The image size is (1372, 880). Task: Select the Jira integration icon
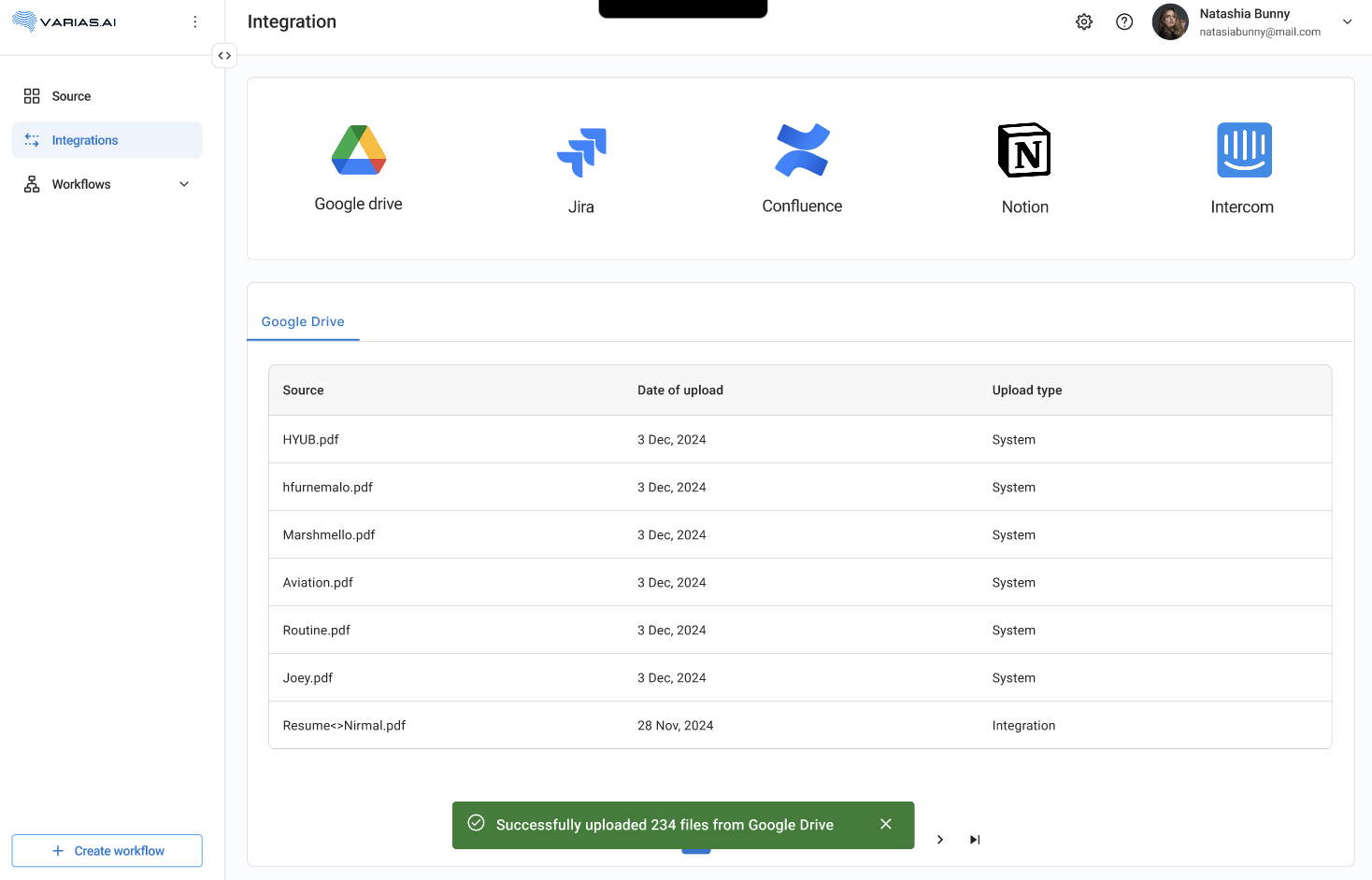click(x=581, y=152)
